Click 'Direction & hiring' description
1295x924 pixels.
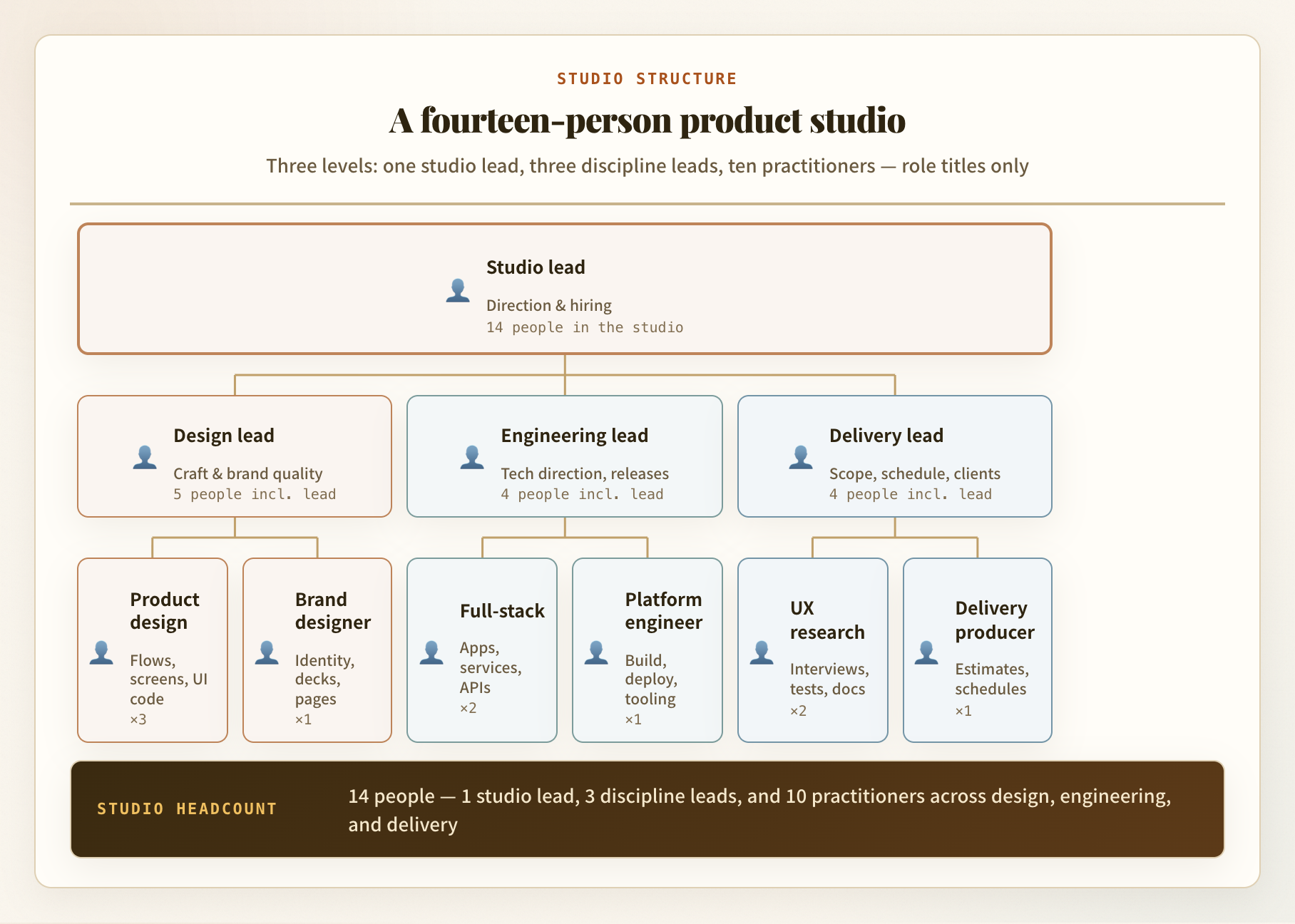tap(549, 305)
